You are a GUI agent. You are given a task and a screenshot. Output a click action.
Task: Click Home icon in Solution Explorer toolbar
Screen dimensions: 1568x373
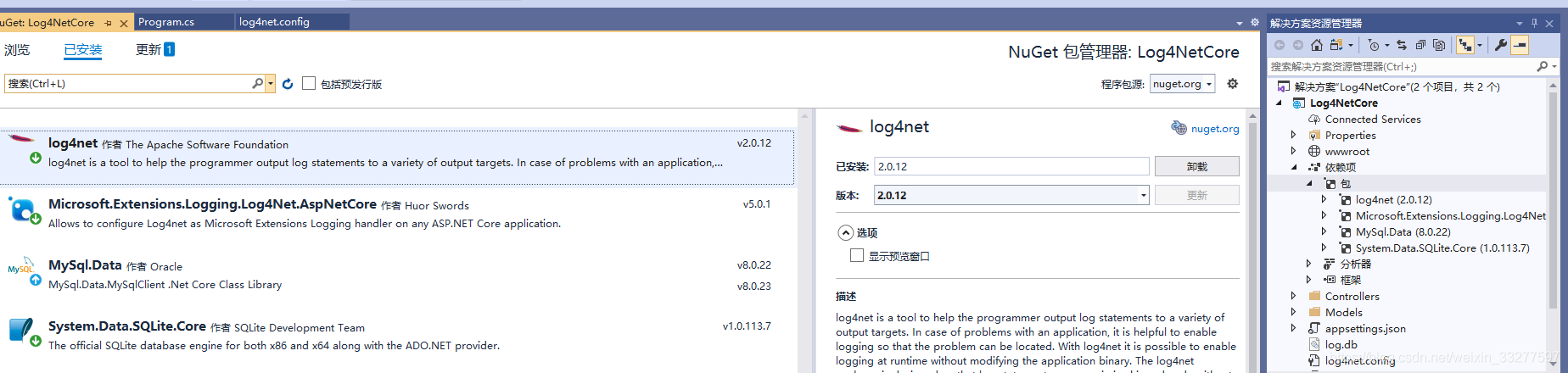click(1317, 45)
